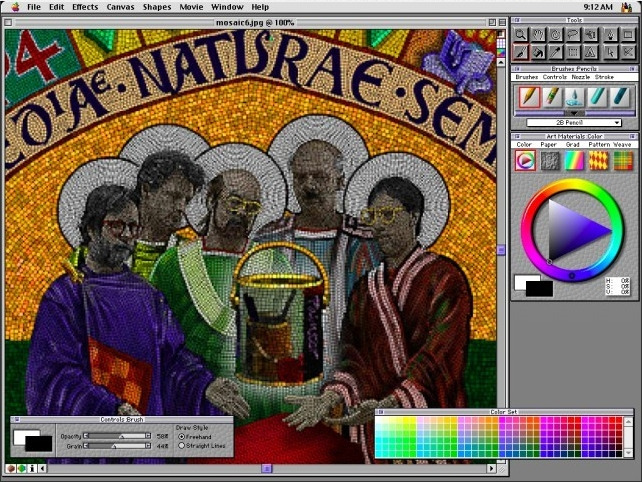Select the Paint Bucket tool
642x482 pixels.
click(x=538, y=52)
